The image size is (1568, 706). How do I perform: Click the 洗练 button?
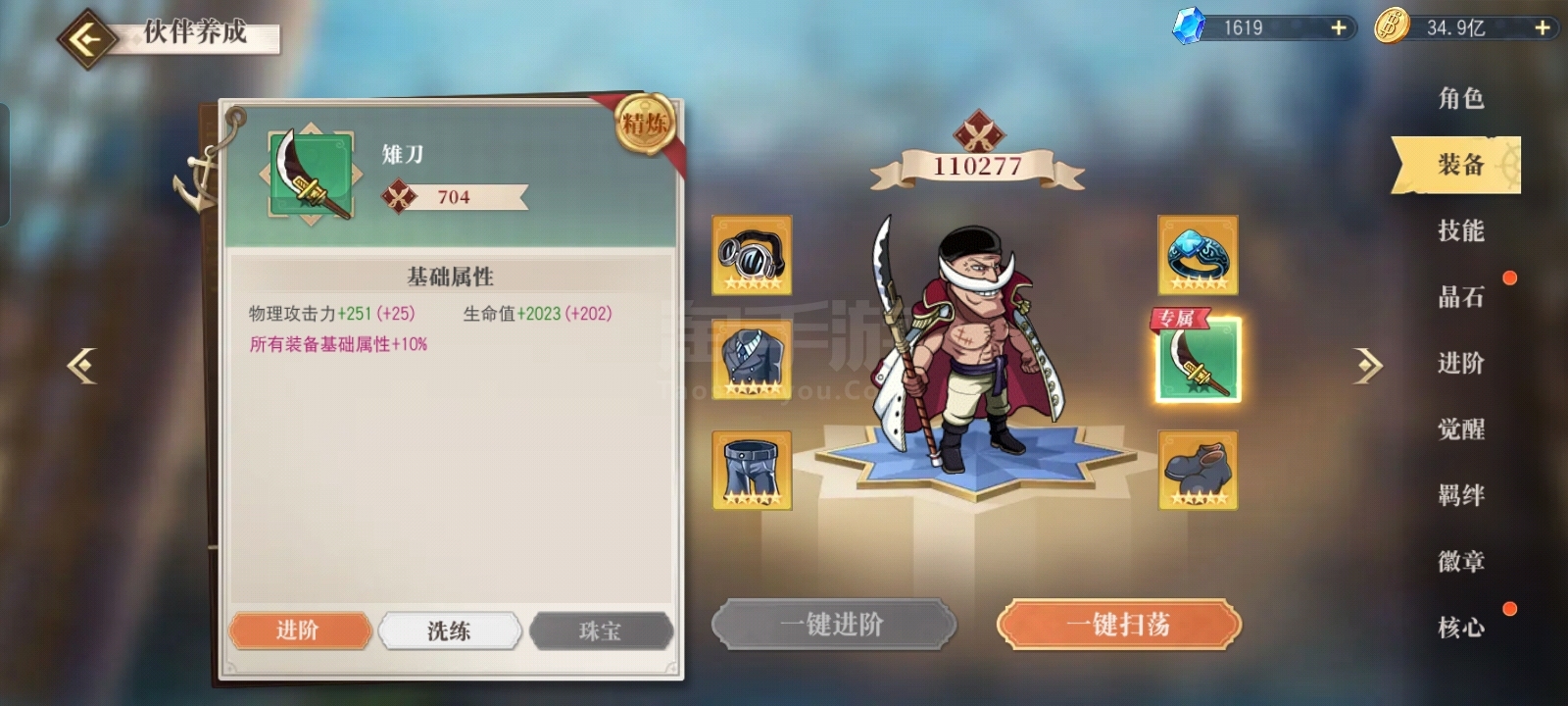pyautogui.click(x=449, y=630)
